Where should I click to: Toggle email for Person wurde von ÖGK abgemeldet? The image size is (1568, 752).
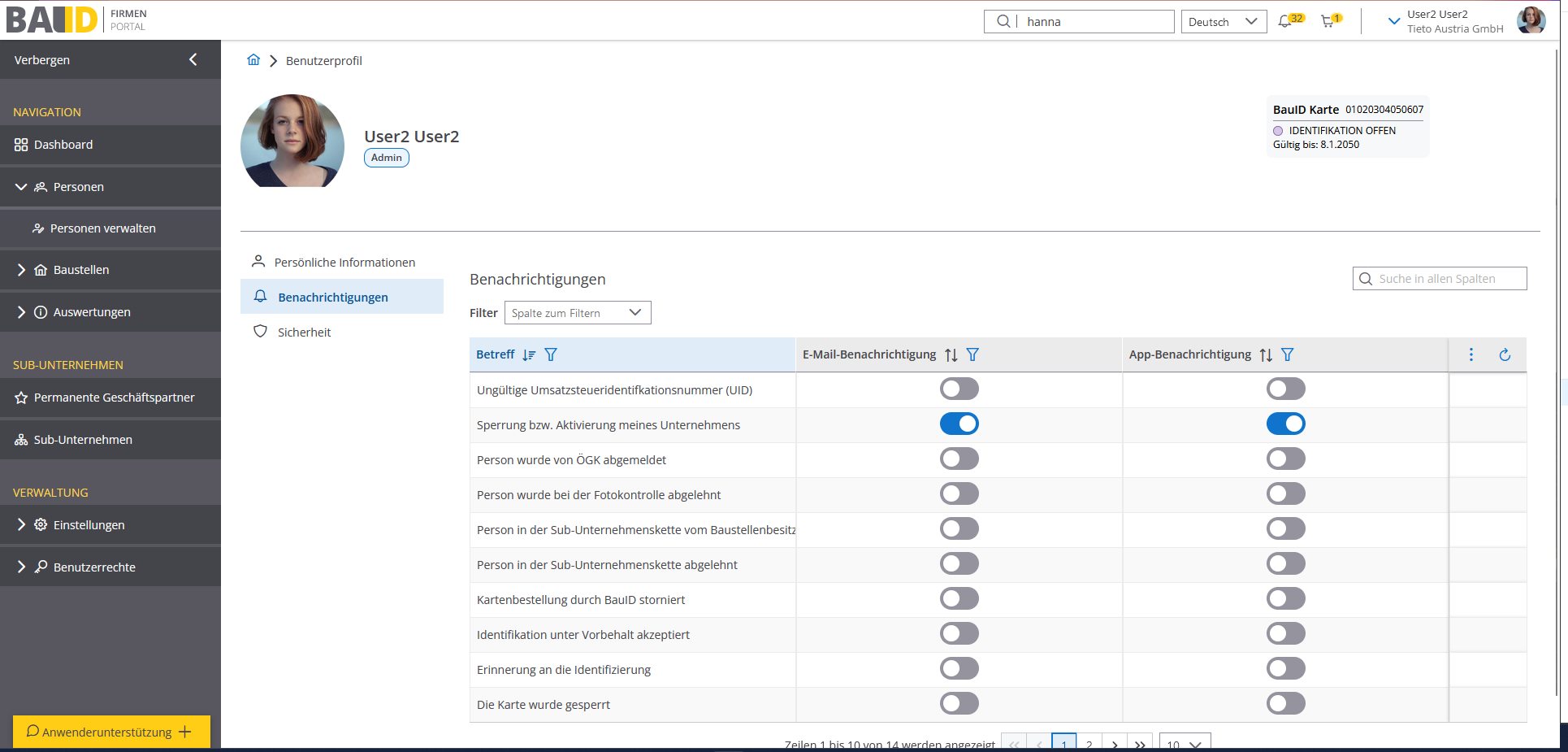(x=959, y=459)
